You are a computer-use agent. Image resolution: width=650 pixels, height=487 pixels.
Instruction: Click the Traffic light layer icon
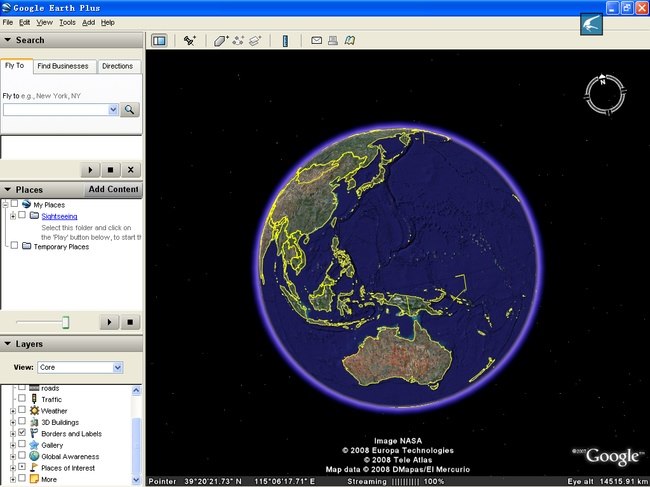(x=34, y=399)
